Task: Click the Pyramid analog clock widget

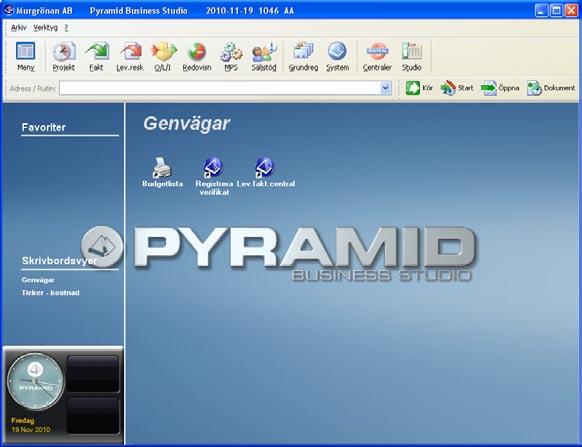Action: pos(35,381)
